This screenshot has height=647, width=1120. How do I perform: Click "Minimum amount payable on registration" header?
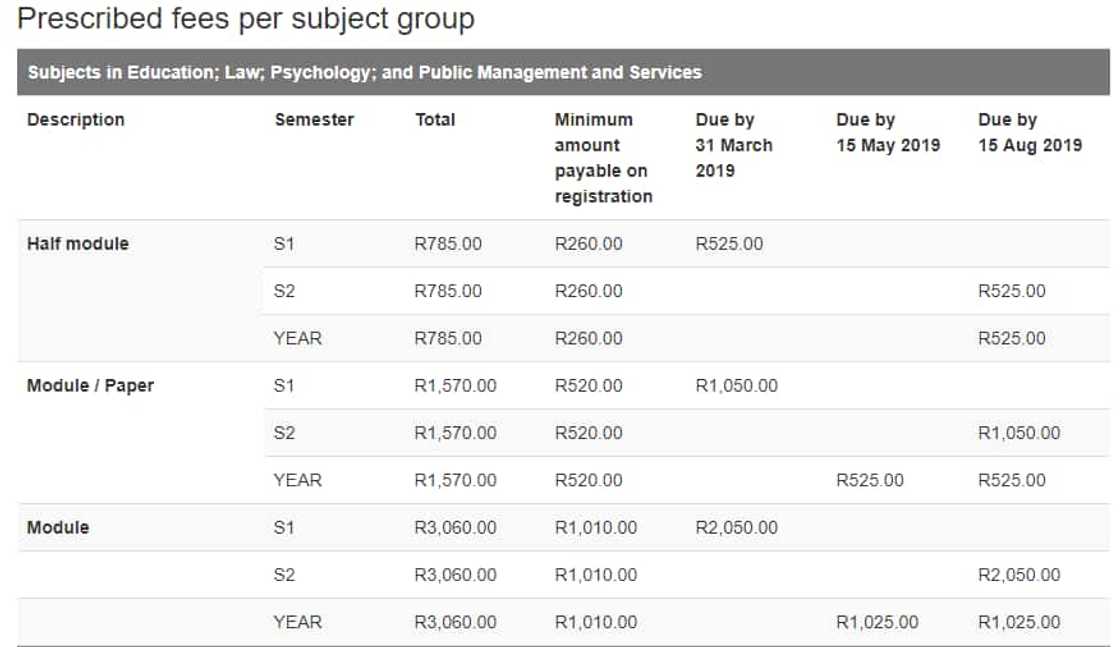click(x=603, y=158)
